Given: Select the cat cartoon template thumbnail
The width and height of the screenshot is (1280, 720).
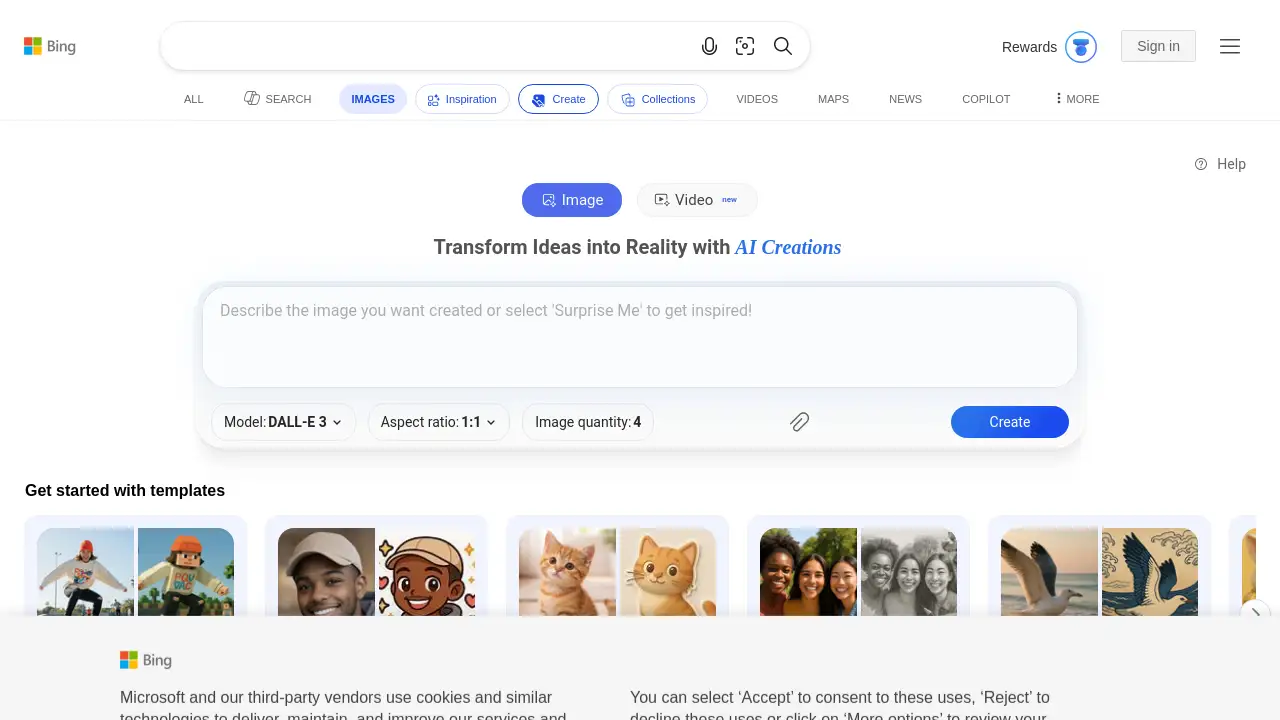Looking at the screenshot, I should [617, 572].
